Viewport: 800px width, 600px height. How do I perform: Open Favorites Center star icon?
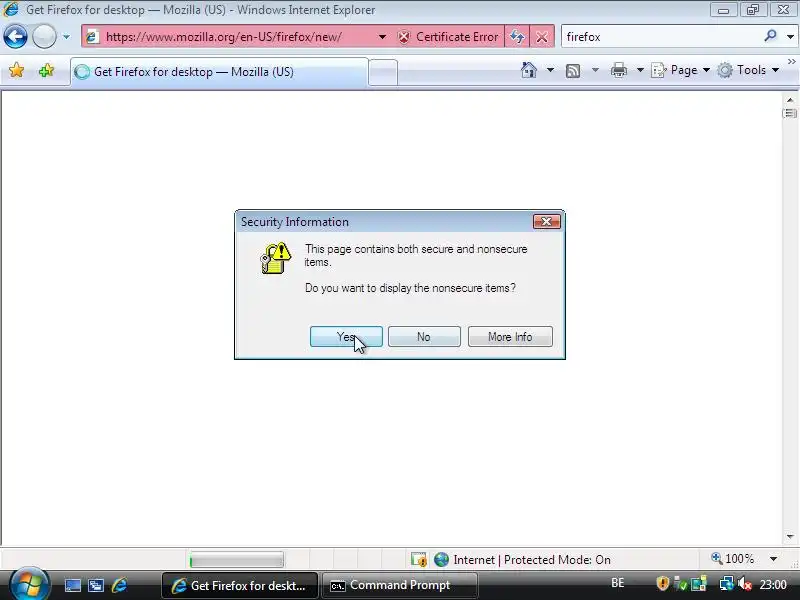(x=16, y=70)
